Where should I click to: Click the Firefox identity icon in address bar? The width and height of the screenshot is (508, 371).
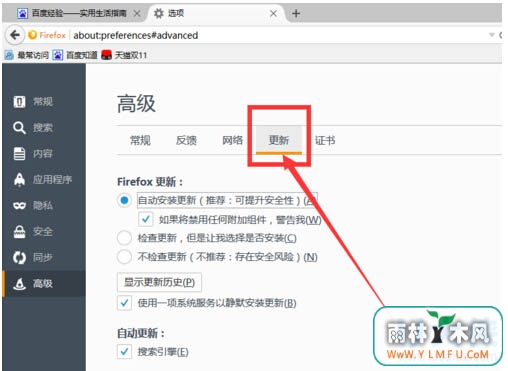pyautogui.click(x=33, y=35)
